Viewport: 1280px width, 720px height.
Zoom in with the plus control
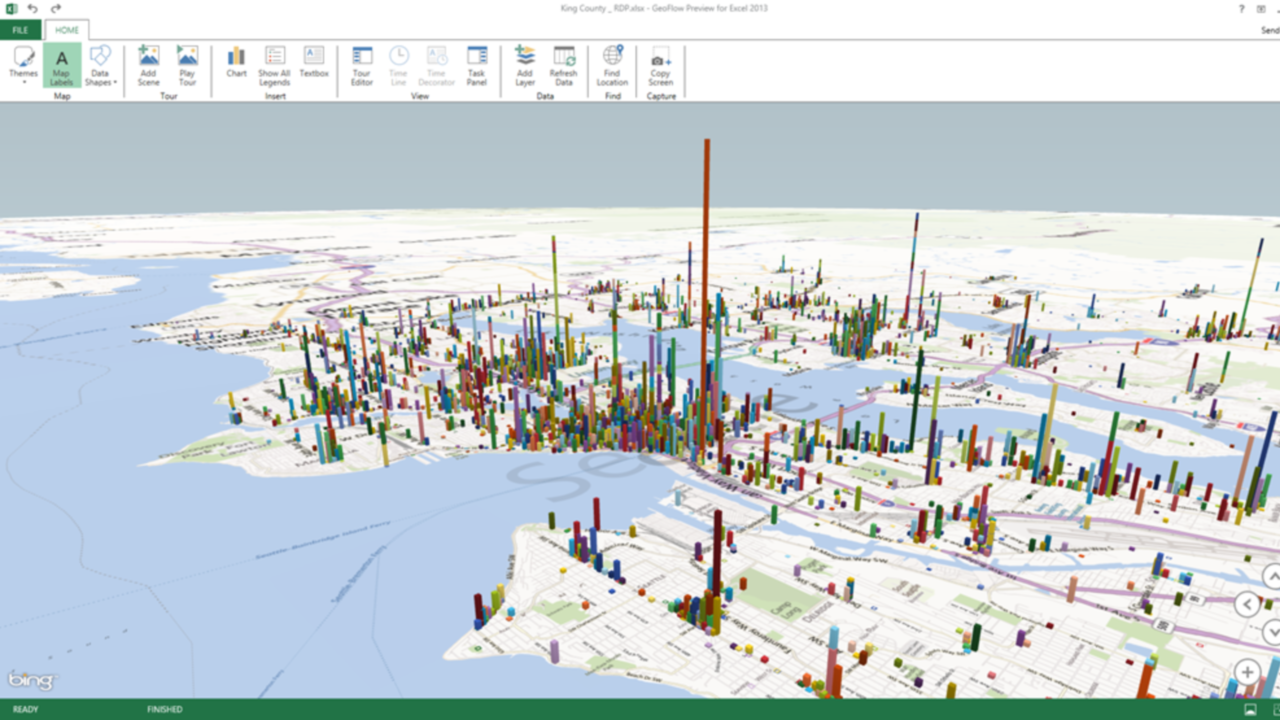[1246, 672]
